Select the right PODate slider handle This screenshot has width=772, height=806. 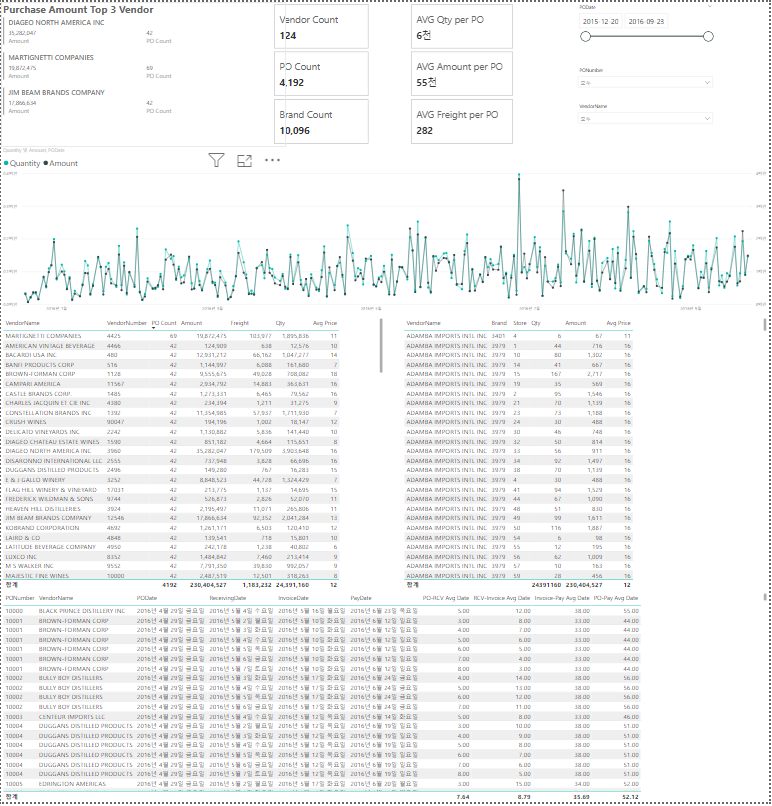coord(708,36)
